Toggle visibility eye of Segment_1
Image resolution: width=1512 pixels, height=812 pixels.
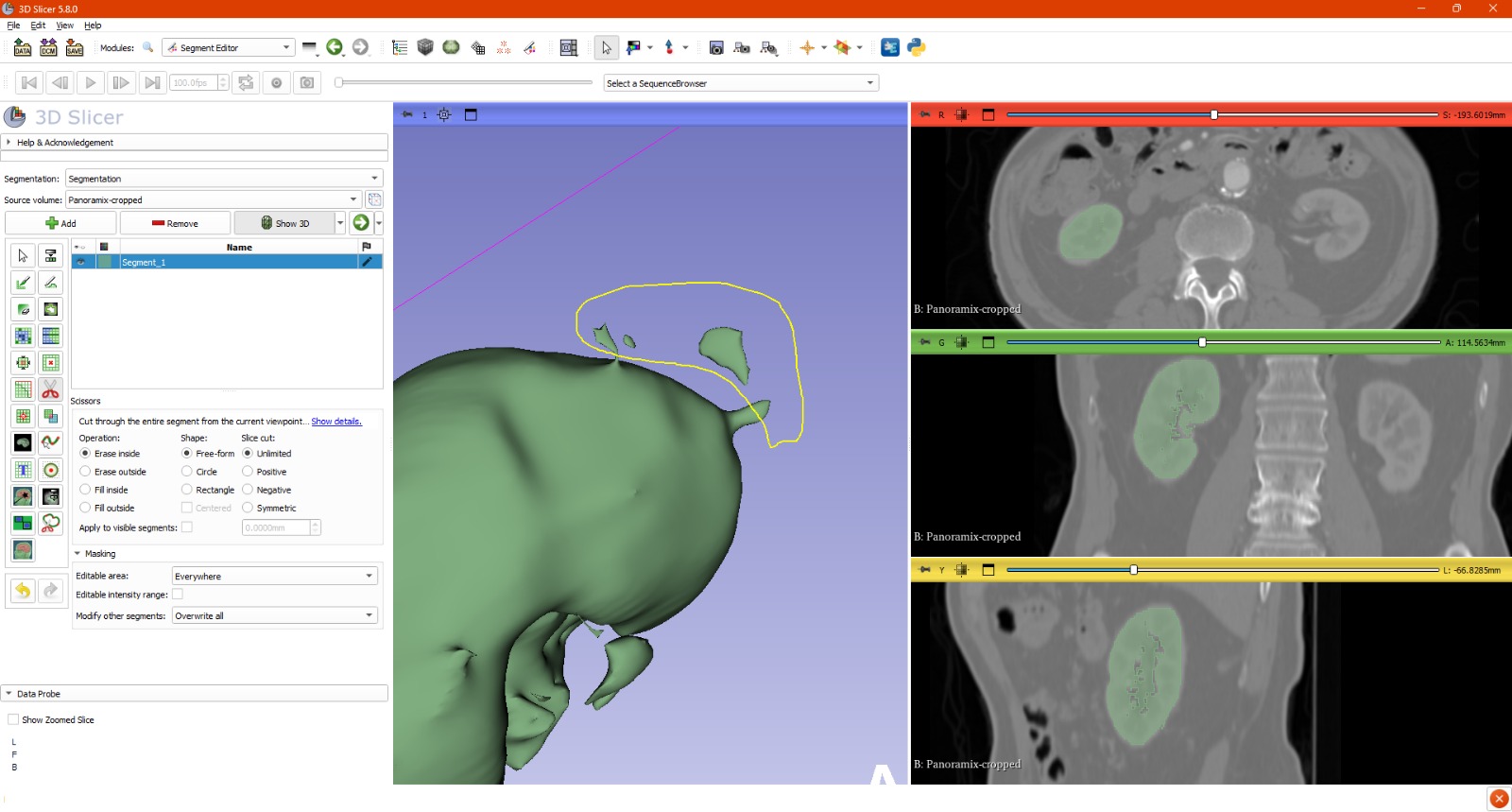(81, 262)
